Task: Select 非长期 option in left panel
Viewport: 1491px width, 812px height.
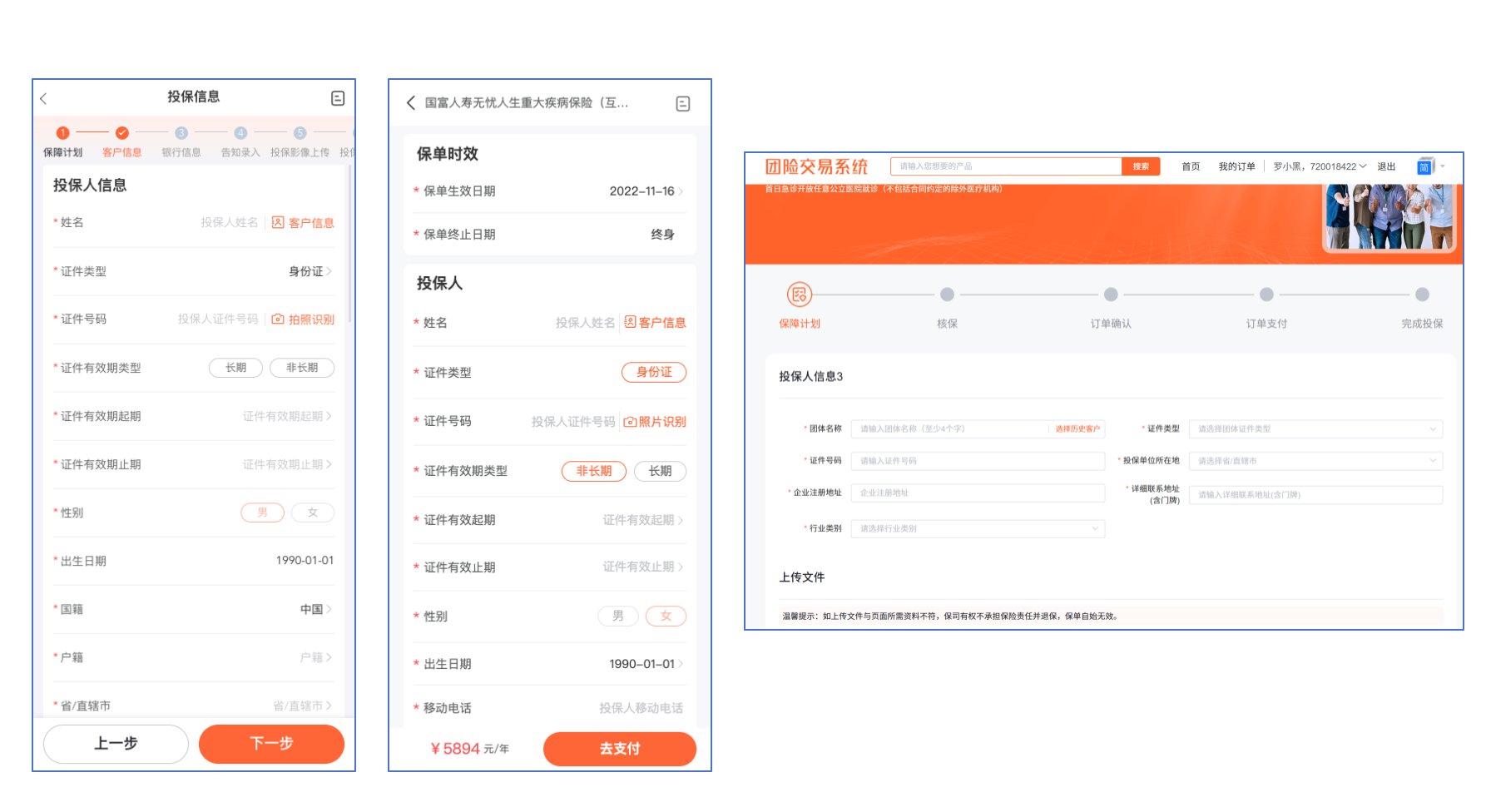Action: tap(301, 368)
